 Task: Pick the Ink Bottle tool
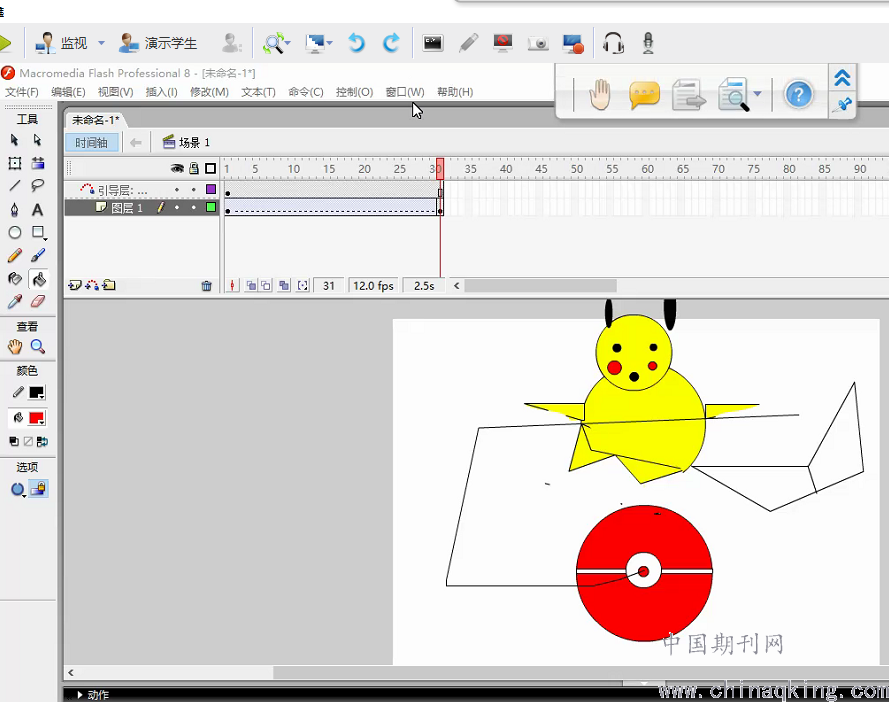point(15,279)
